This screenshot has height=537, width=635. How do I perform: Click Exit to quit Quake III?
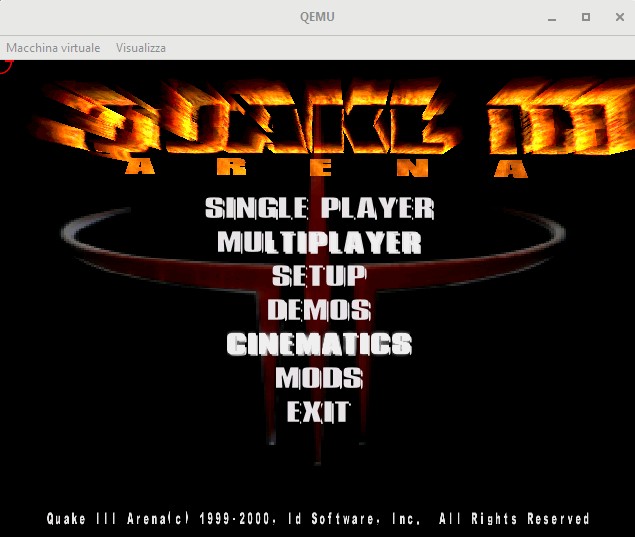[319, 411]
